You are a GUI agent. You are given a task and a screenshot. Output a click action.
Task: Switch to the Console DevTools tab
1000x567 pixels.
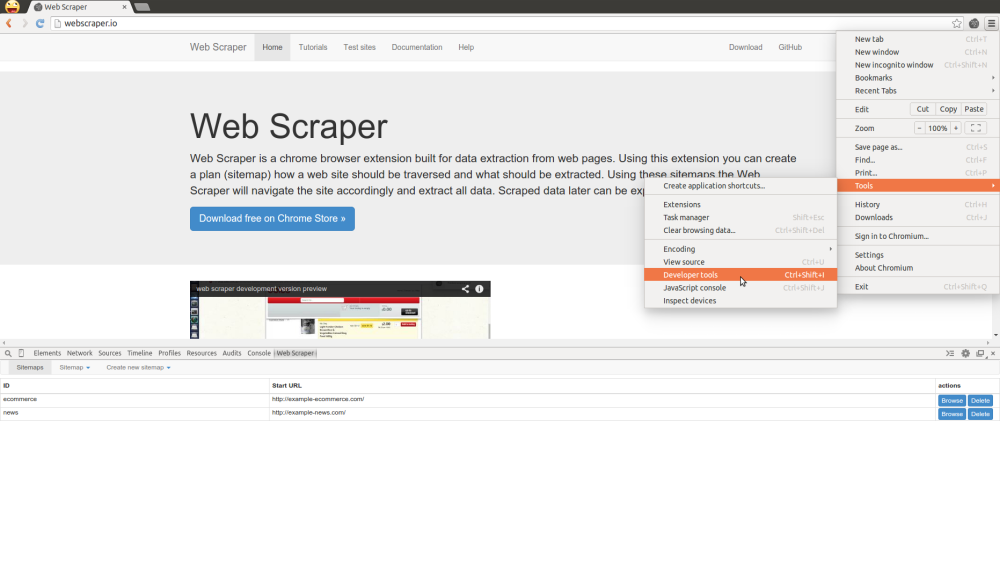point(259,353)
